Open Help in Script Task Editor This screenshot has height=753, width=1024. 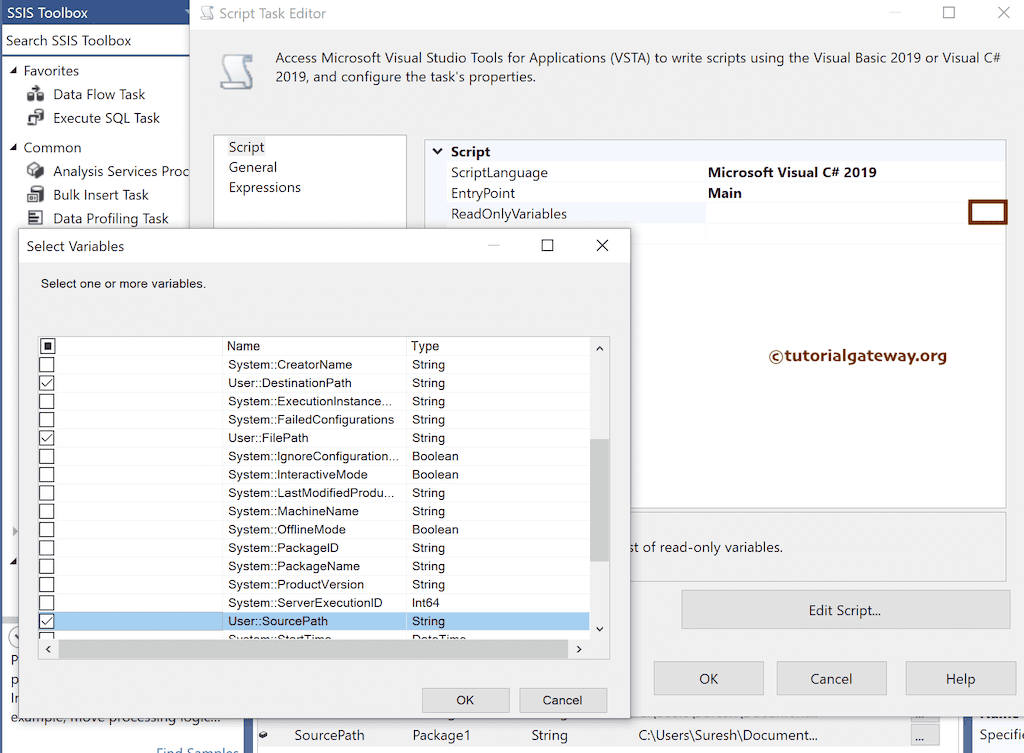[x=960, y=679]
